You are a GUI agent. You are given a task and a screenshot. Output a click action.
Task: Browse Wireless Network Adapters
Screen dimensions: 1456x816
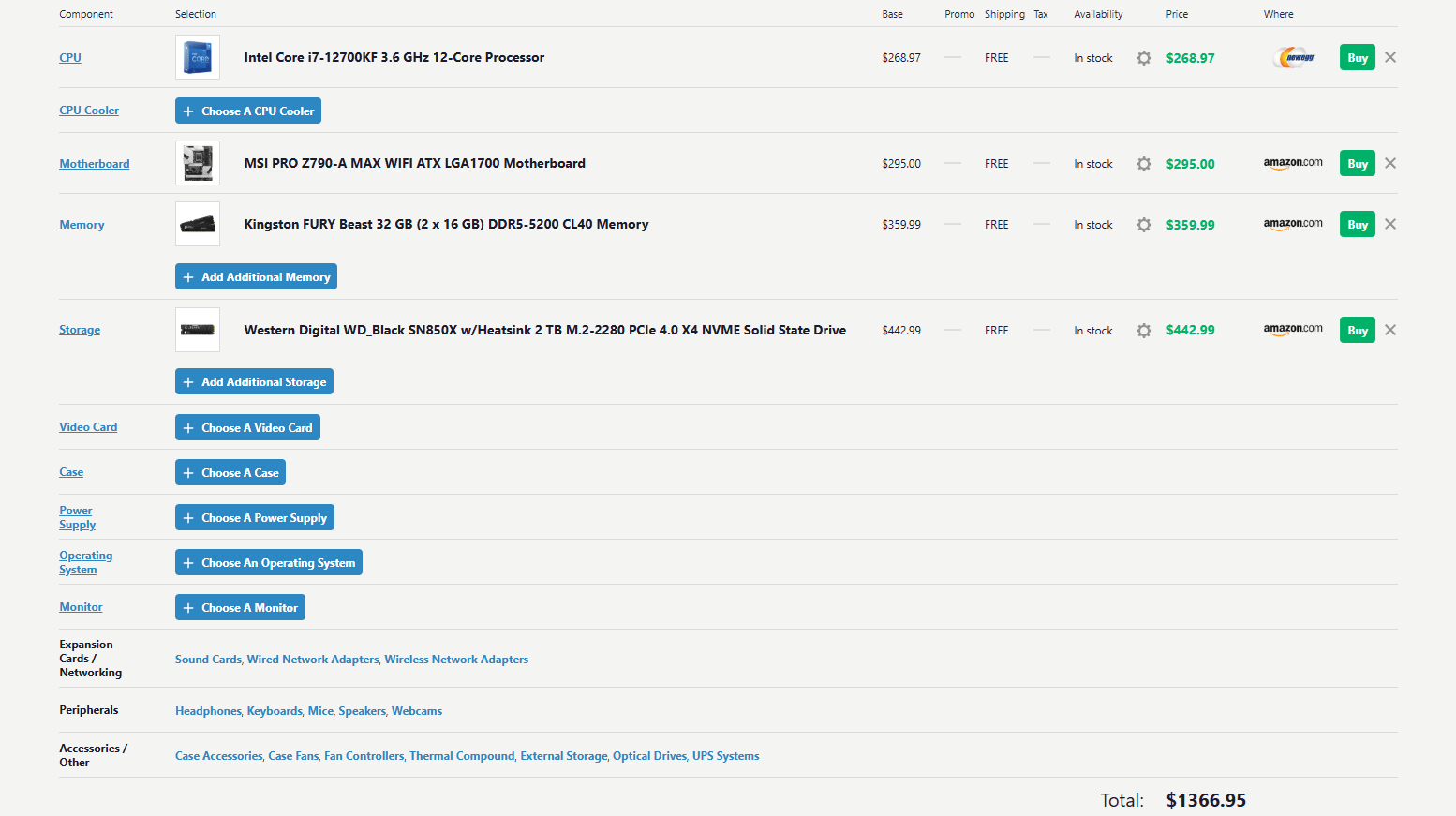pos(456,660)
